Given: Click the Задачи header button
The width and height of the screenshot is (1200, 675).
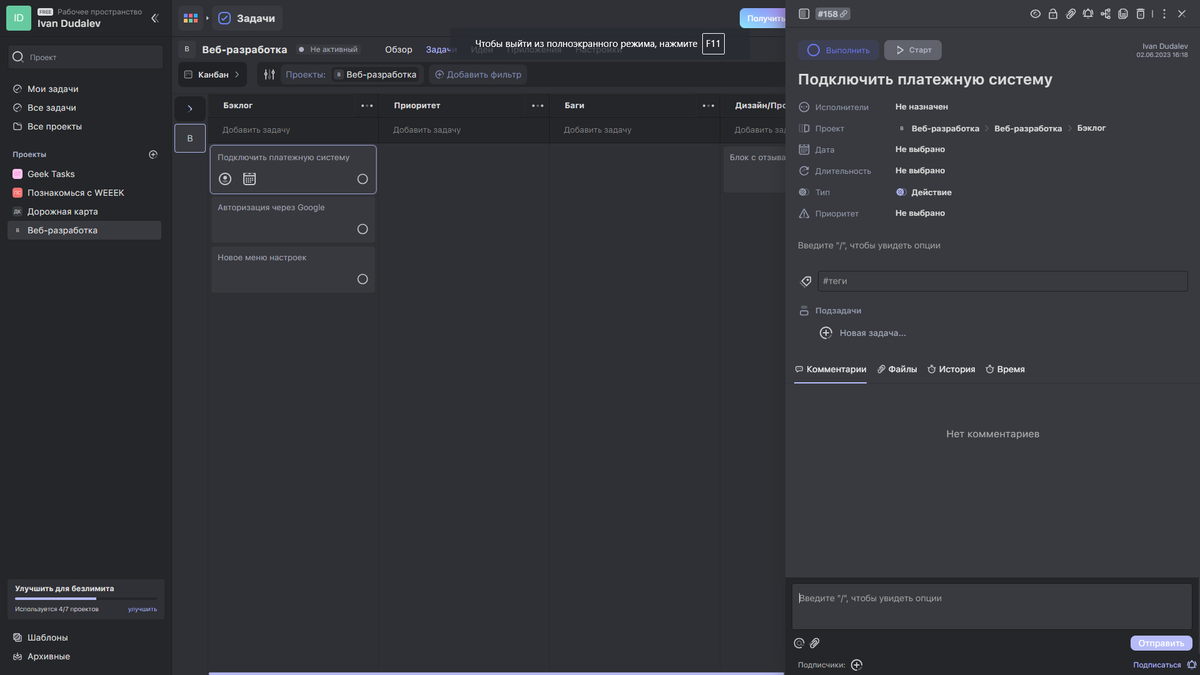Looking at the screenshot, I should pyautogui.click(x=247, y=18).
